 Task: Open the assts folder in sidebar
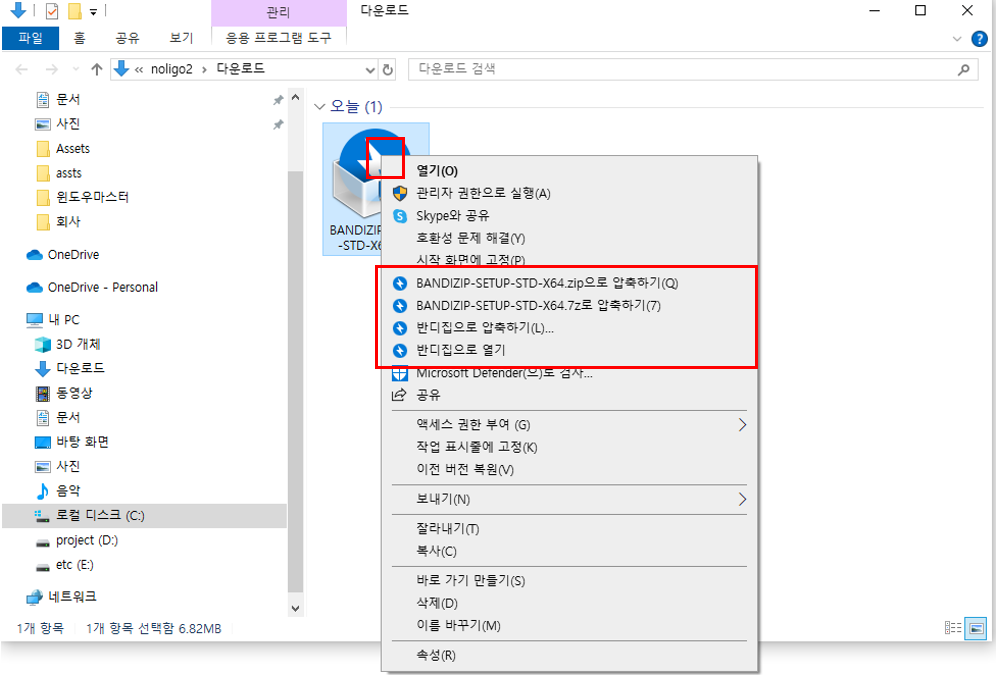click(68, 173)
